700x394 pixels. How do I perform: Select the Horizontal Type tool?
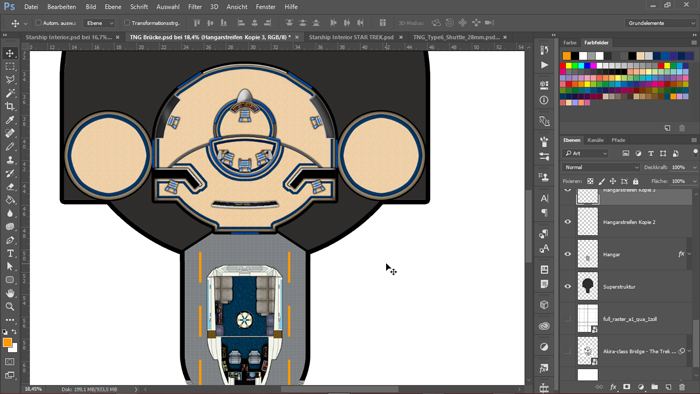tap(10, 253)
